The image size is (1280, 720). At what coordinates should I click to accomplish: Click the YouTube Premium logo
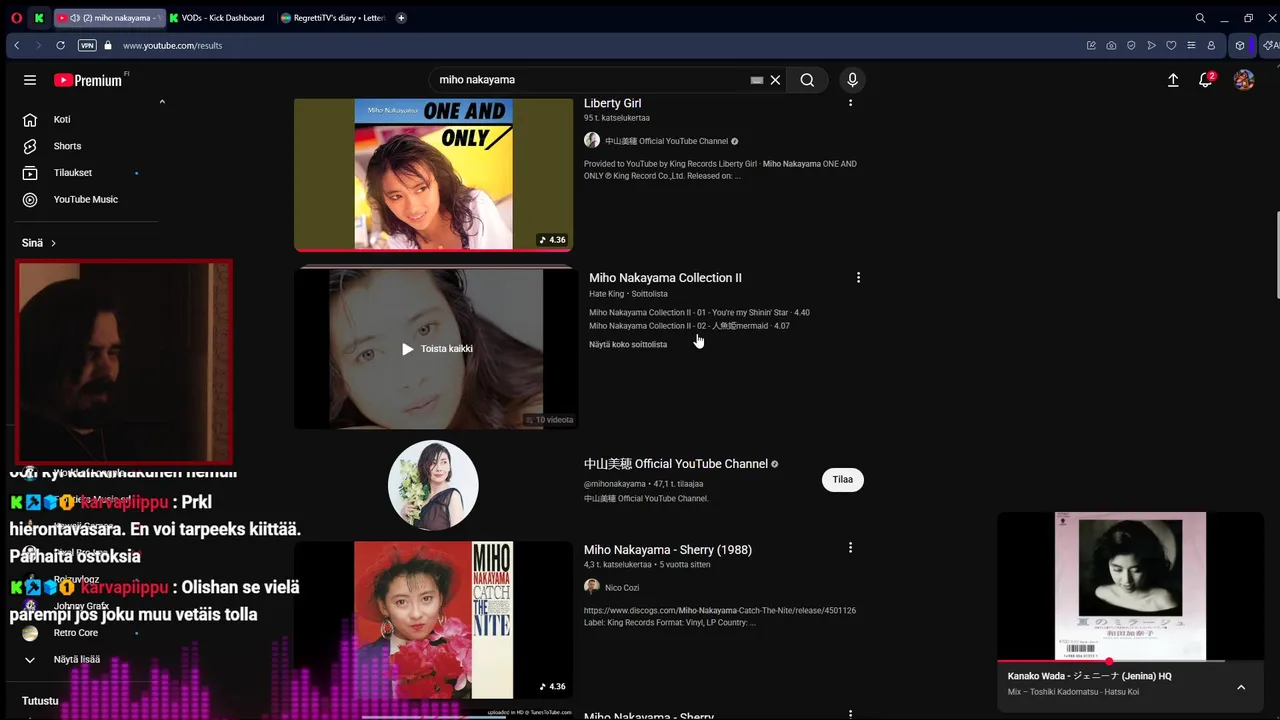tap(88, 80)
